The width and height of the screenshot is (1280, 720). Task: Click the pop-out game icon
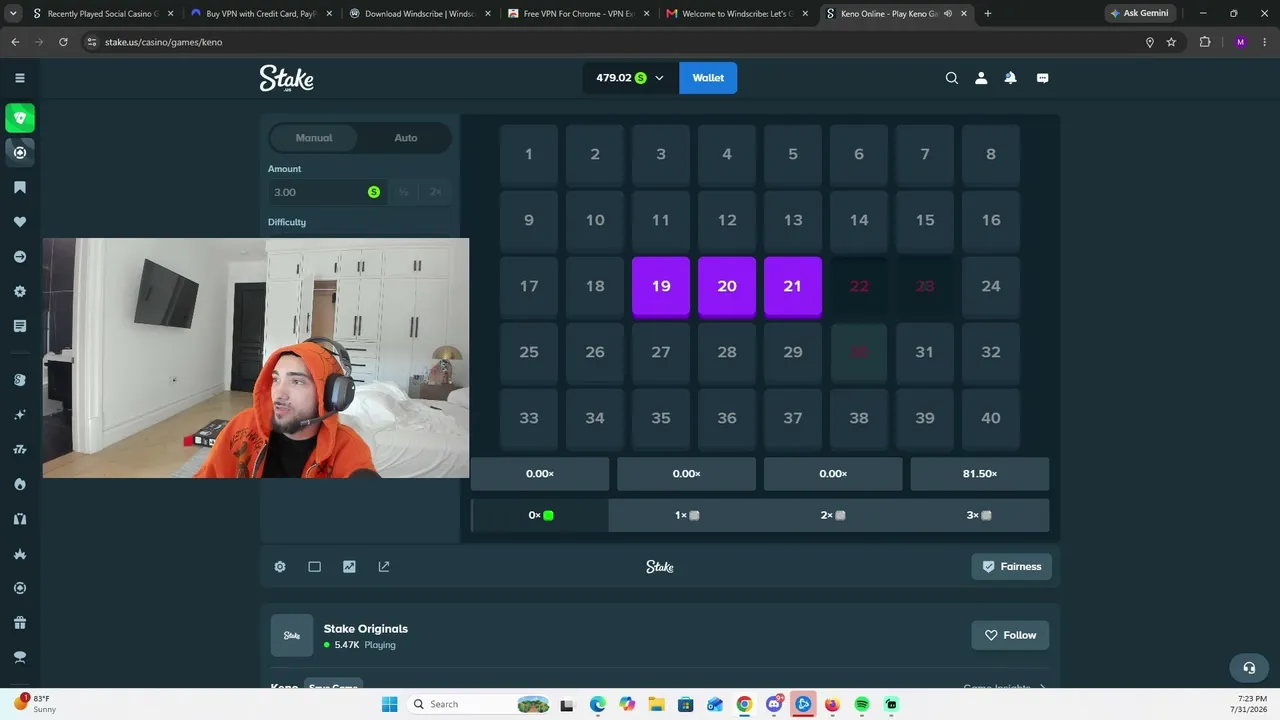click(x=384, y=567)
